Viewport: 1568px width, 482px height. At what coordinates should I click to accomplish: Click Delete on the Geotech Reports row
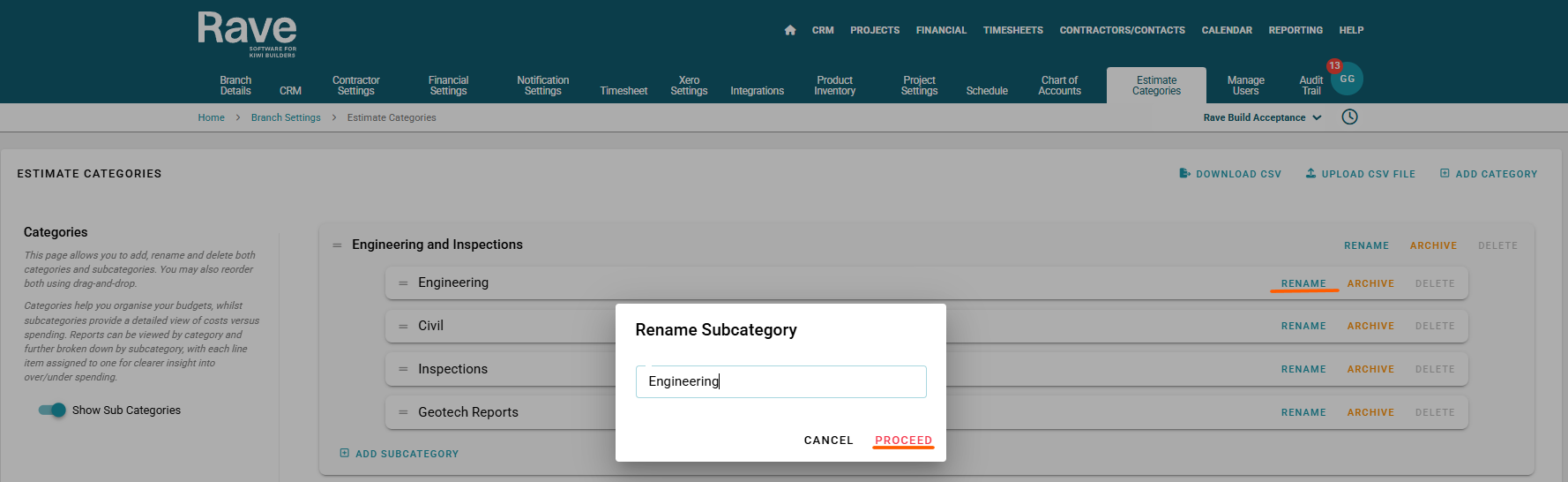point(1435,412)
